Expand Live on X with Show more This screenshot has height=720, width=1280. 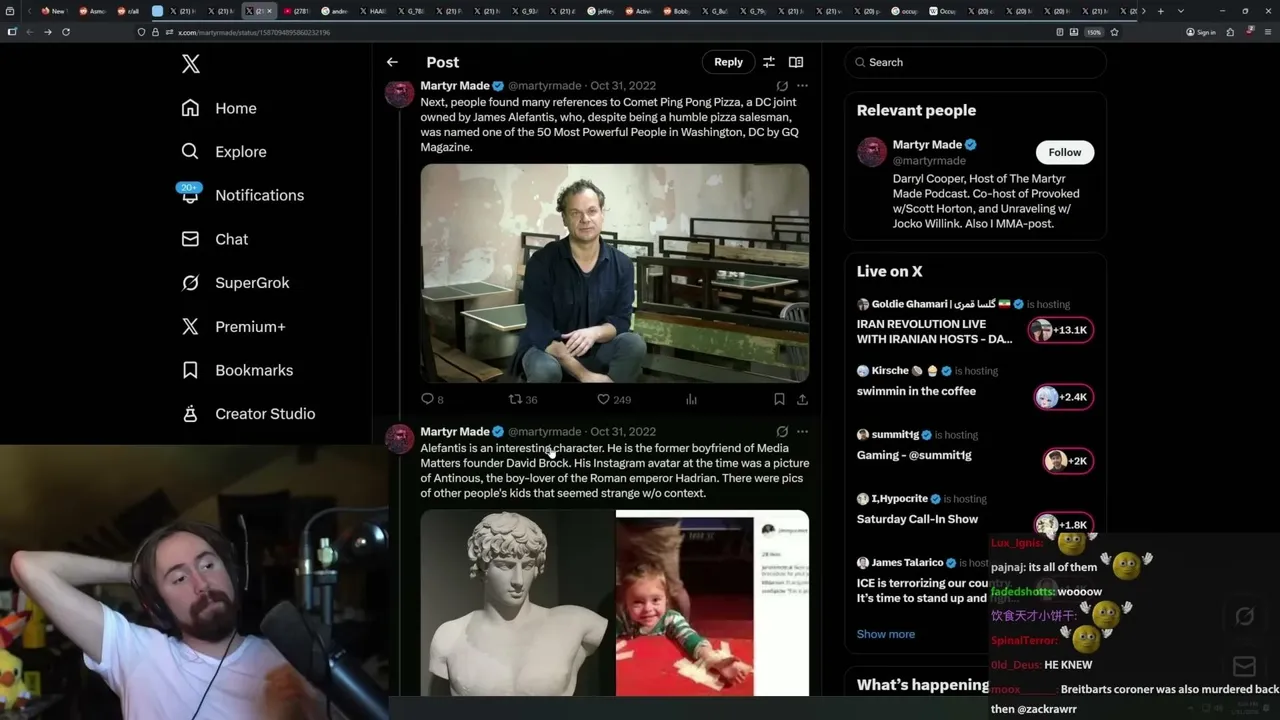pyautogui.click(x=886, y=634)
